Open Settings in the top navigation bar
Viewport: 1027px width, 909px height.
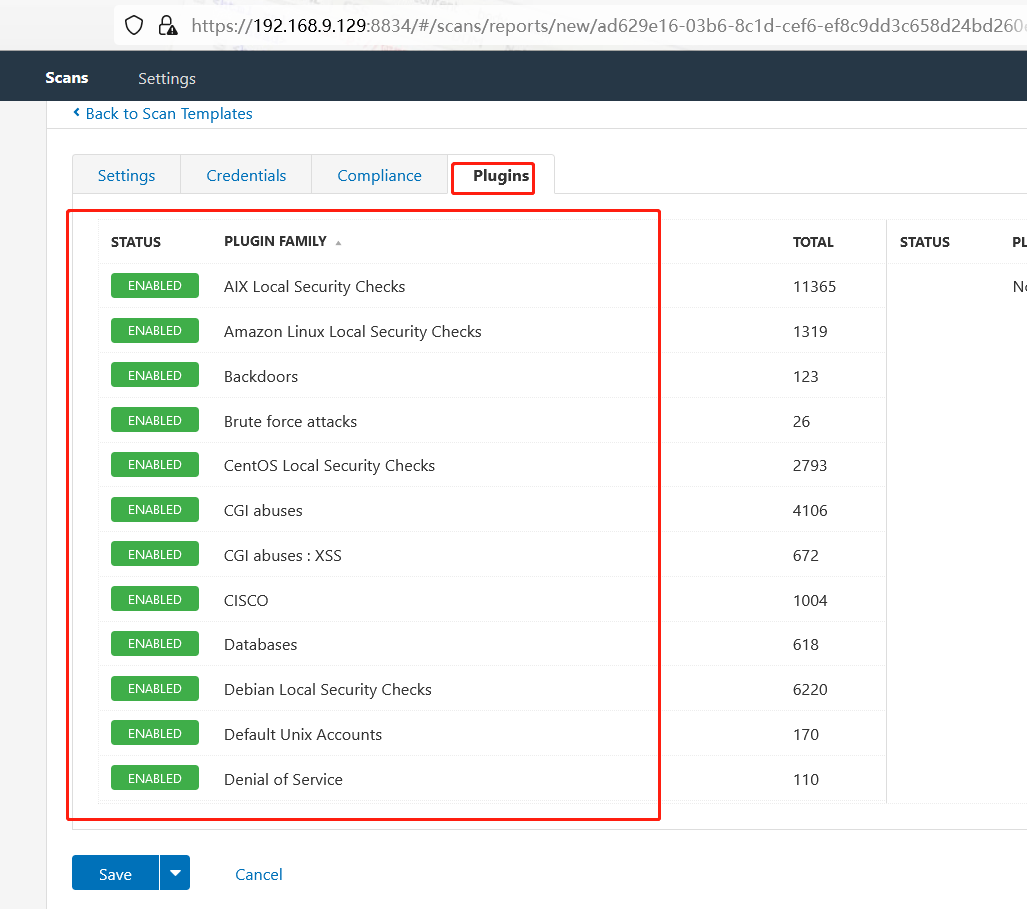[167, 79]
